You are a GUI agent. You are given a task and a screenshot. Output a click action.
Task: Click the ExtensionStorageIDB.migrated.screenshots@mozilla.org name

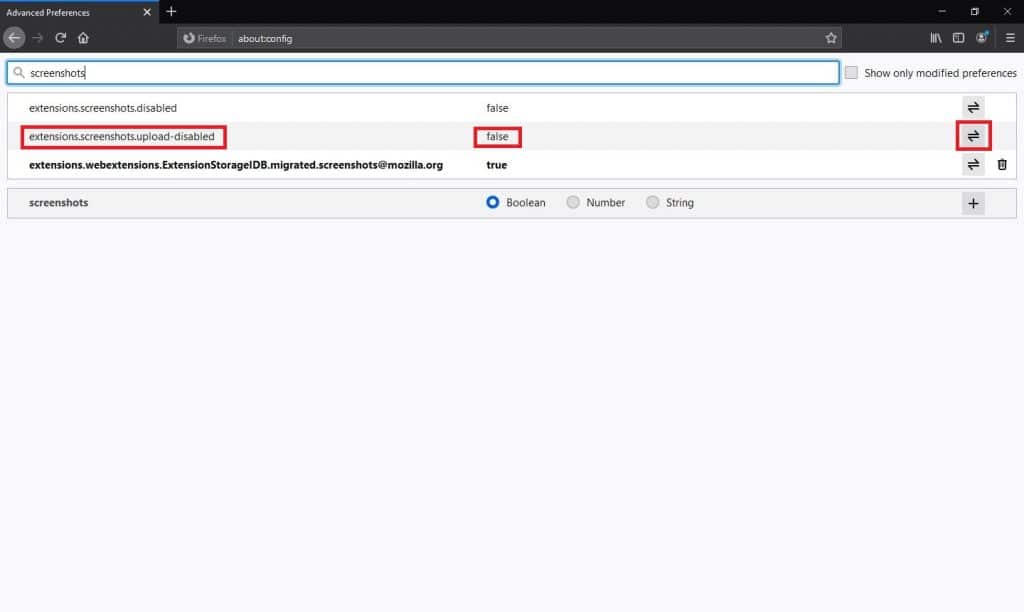236,165
